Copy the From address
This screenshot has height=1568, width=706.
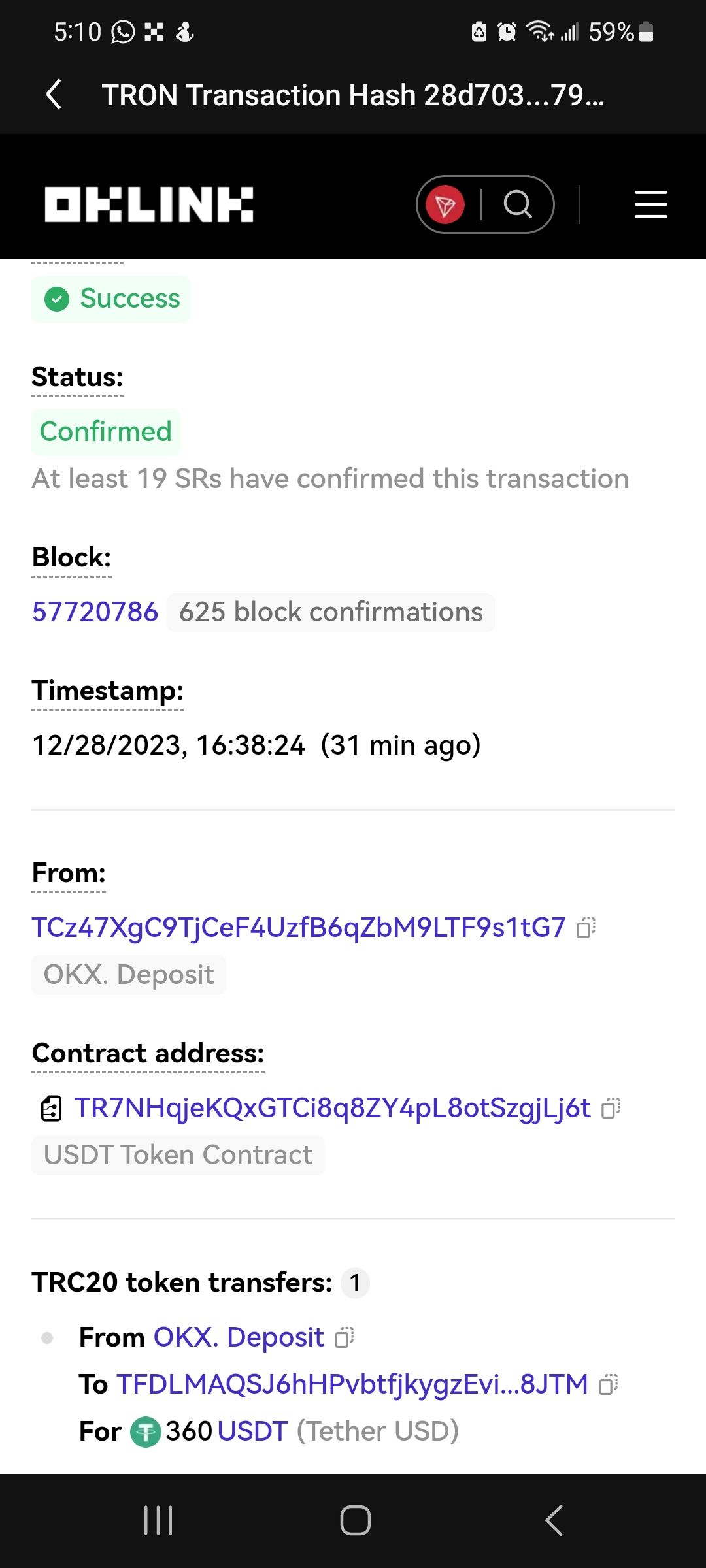(x=586, y=928)
